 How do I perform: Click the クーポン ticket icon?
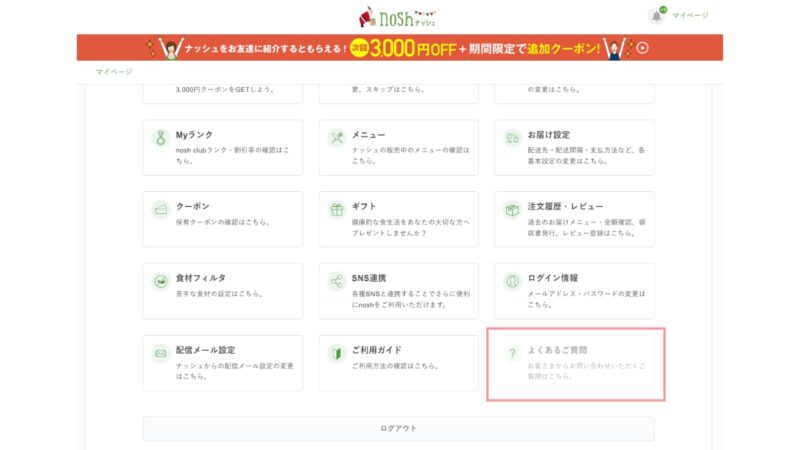pyautogui.click(x=161, y=209)
